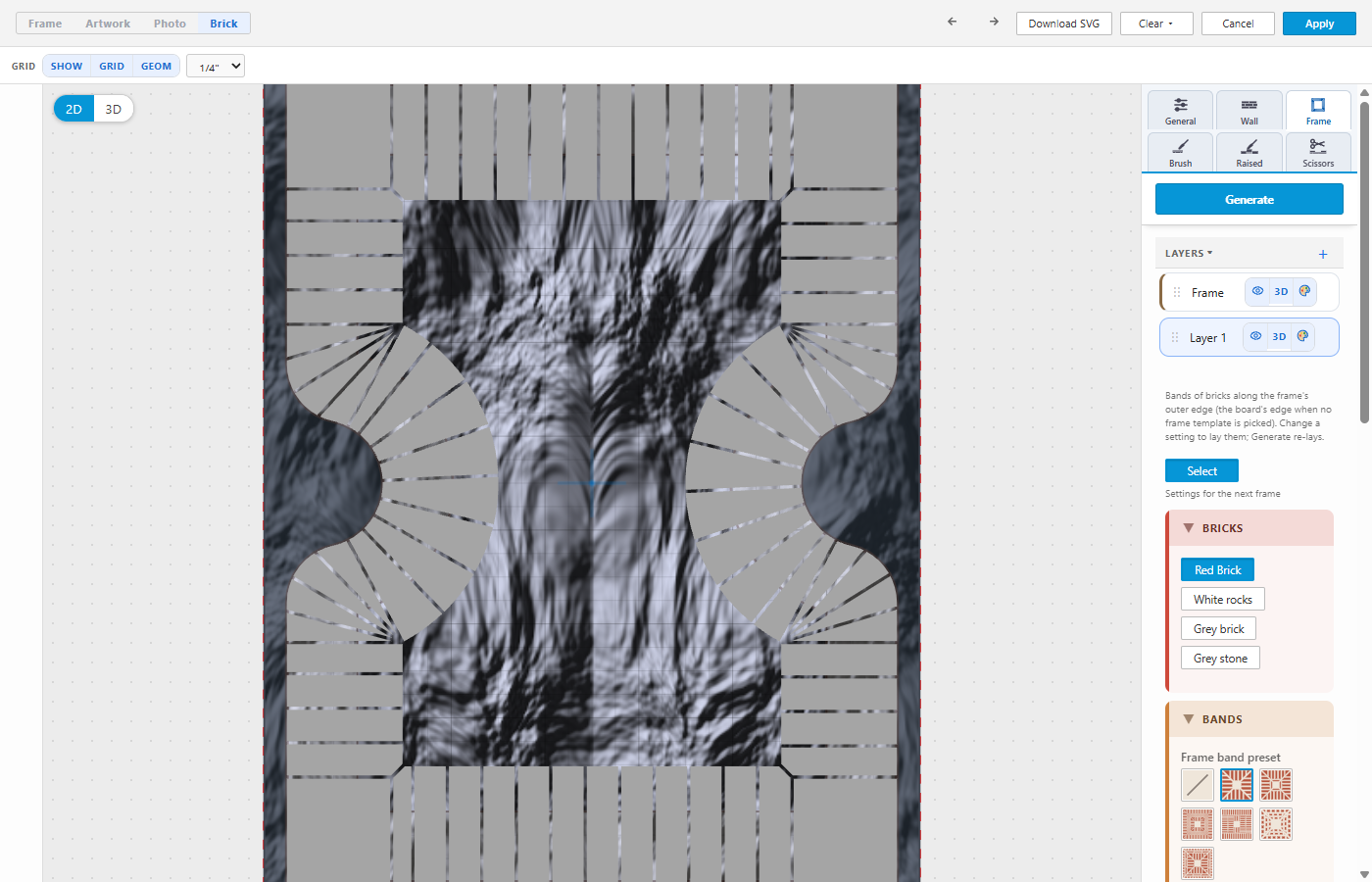The image size is (1372, 882).
Task: Add a new layer with the plus icon
Action: coord(1323,254)
